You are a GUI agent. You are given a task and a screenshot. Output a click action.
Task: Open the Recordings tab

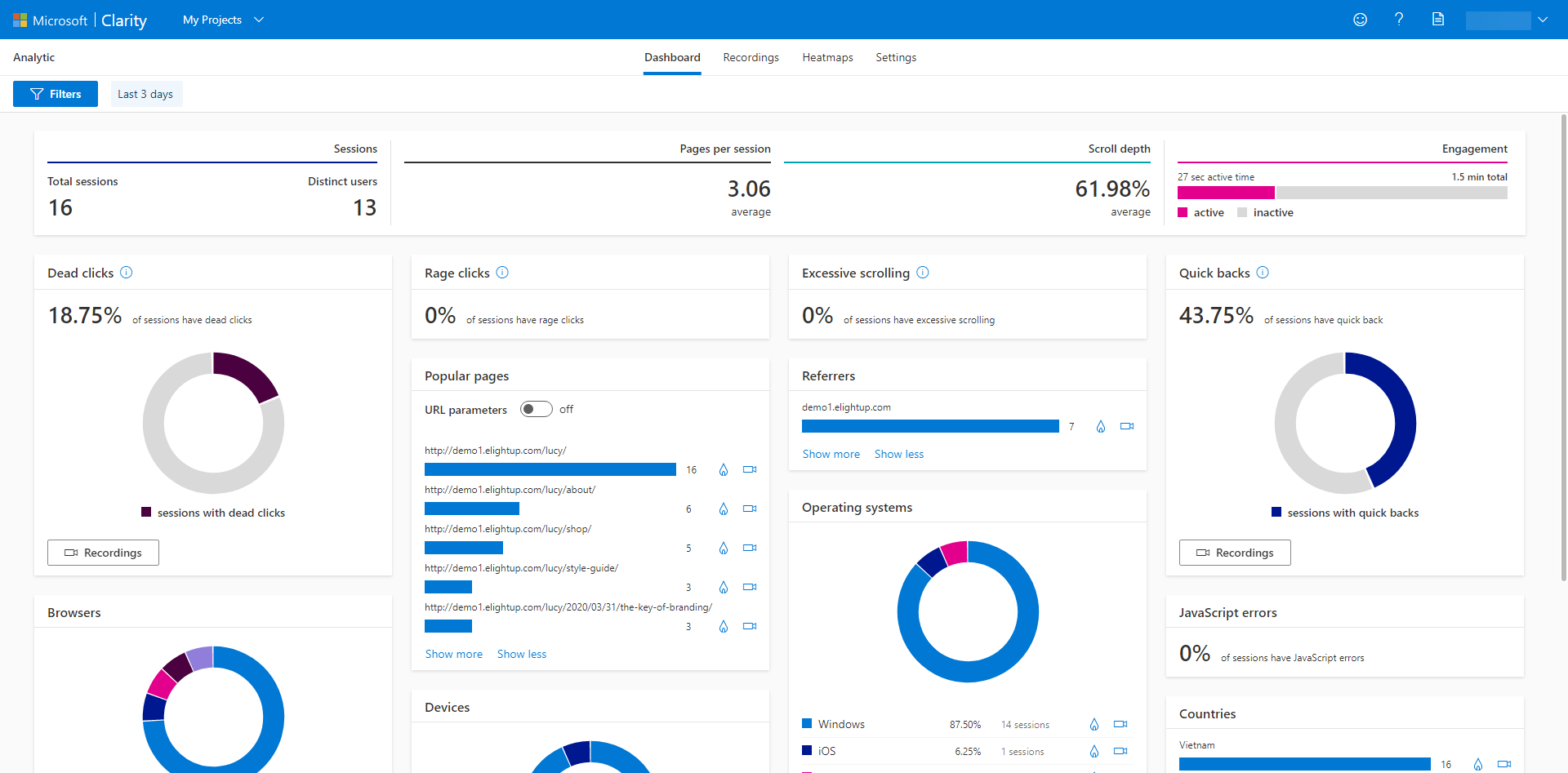[751, 57]
